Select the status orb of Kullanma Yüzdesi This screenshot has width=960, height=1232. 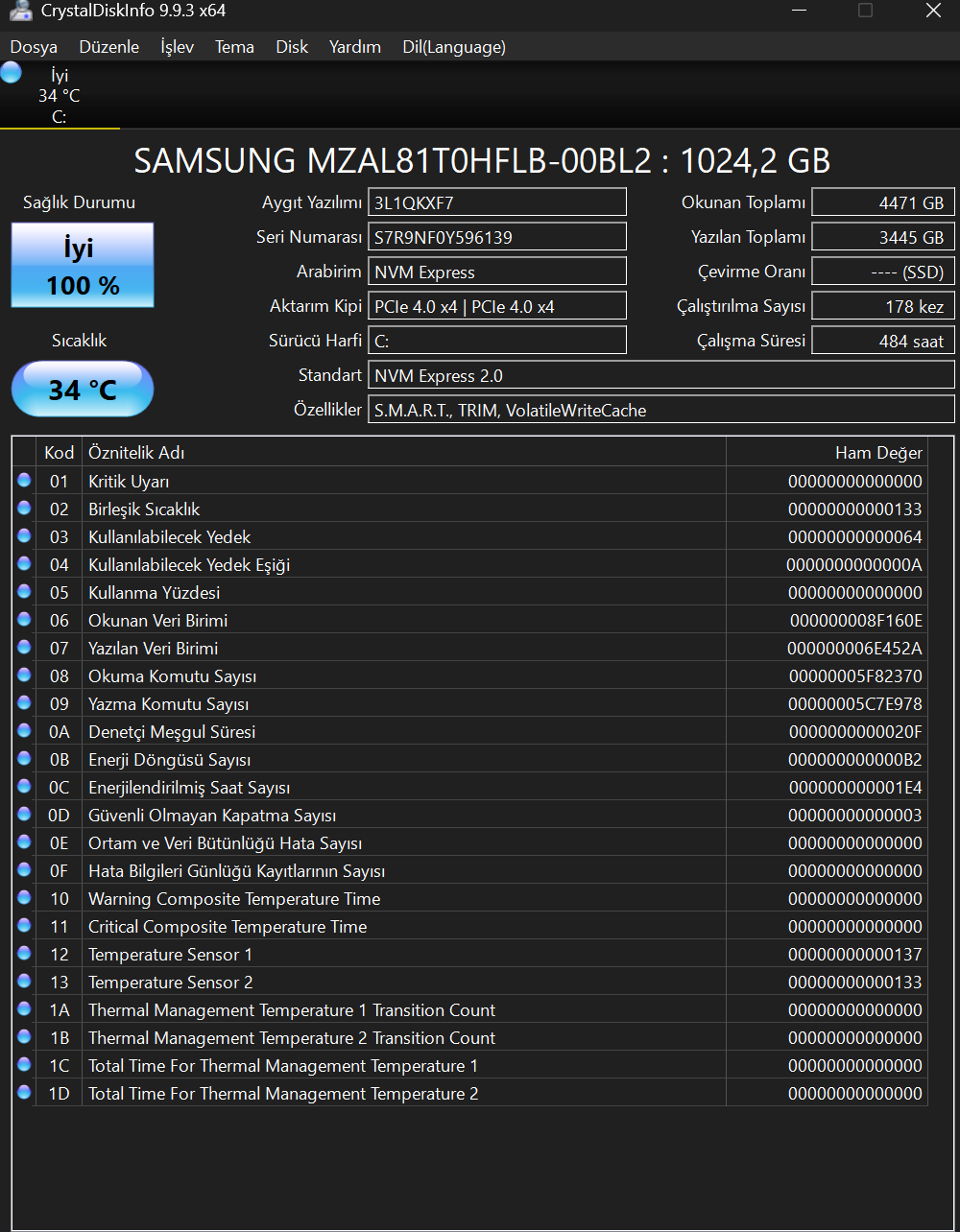pos(24,591)
